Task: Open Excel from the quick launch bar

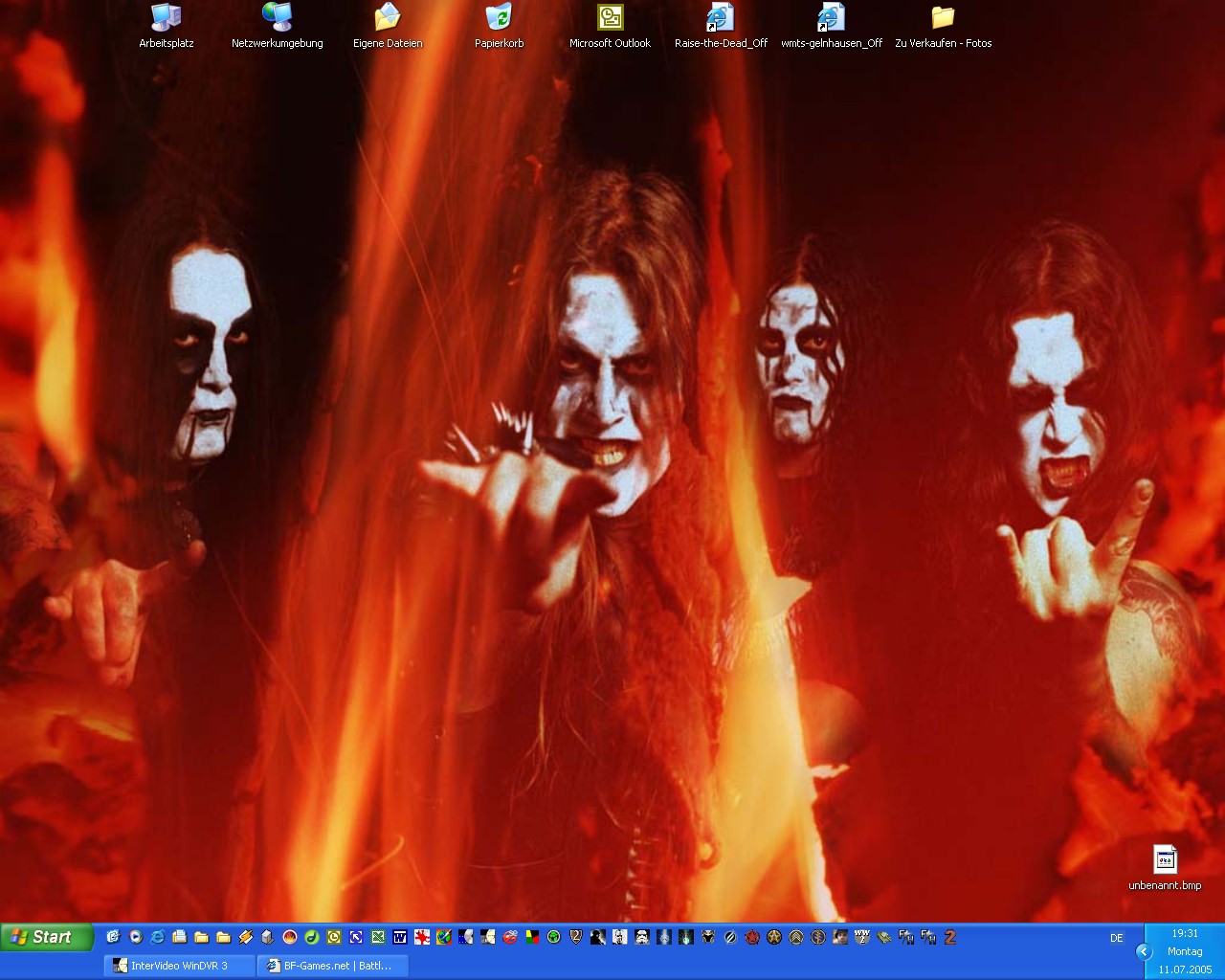Action: click(378, 937)
